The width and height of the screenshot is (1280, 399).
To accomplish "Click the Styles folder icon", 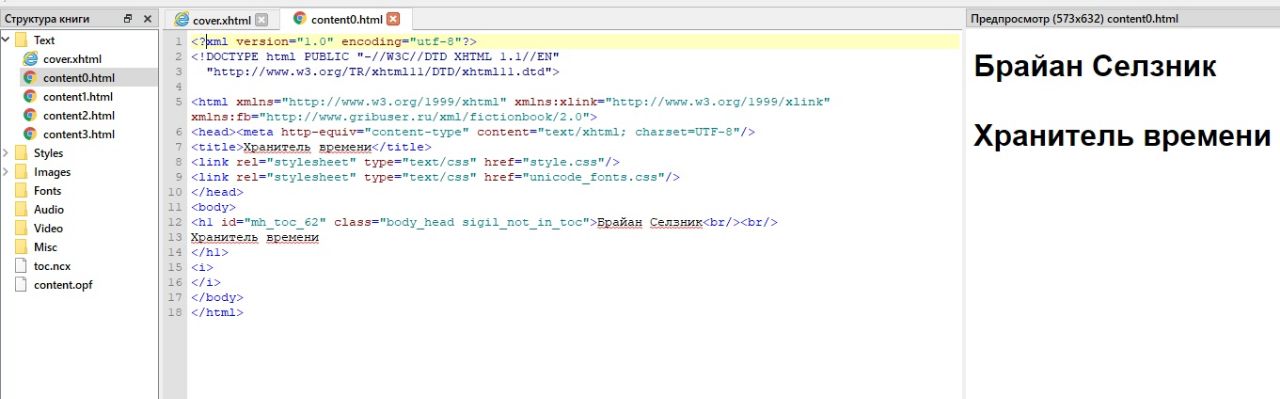I will (x=21, y=153).
